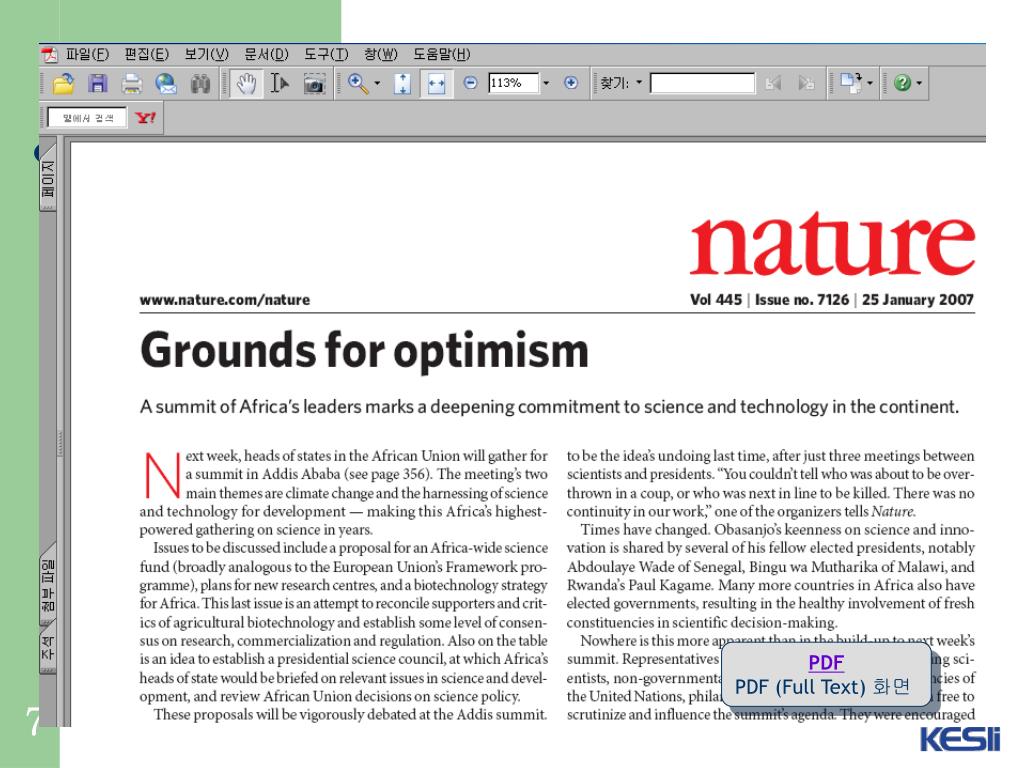Image resolution: width=1024 pixels, height=768 pixels.
Task: Open the zoom percentage dropdown arrow
Action: (546, 83)
